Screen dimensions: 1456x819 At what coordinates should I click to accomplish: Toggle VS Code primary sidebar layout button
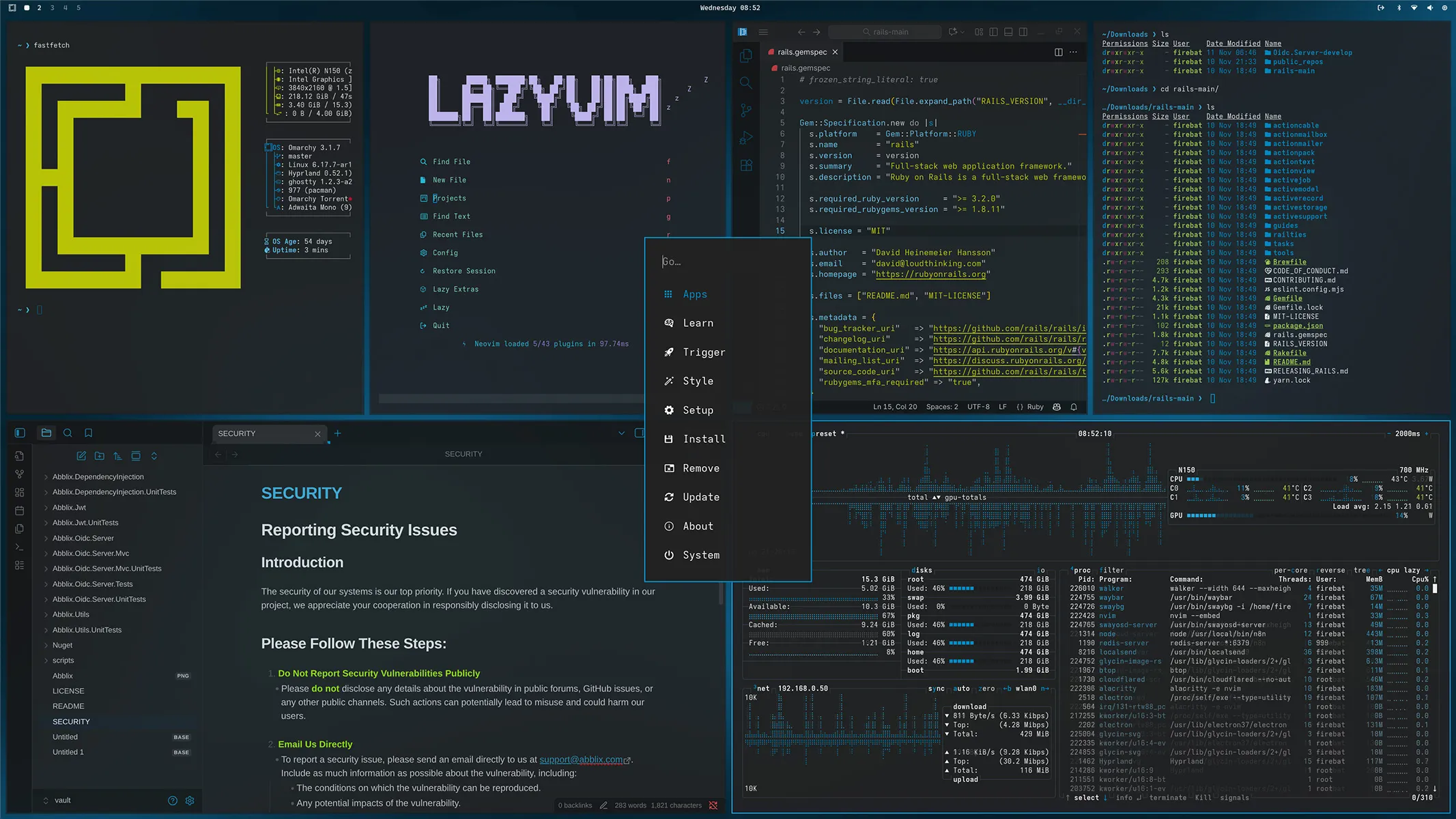(x=993, y=32)
